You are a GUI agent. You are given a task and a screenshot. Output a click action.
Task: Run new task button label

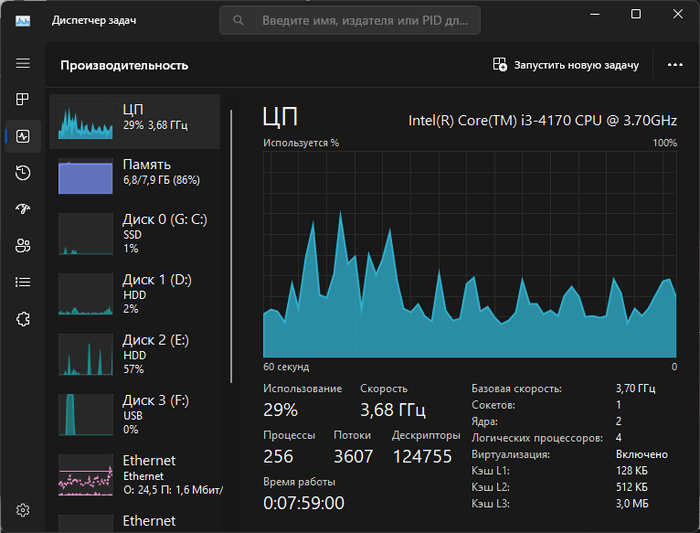576,65
